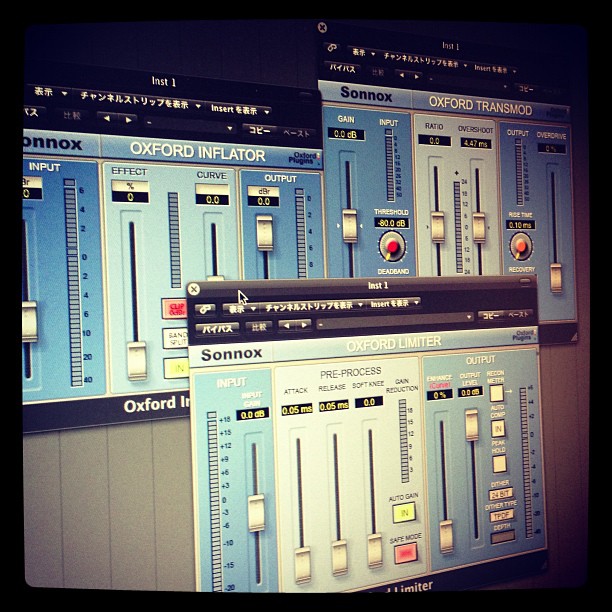Open チャンネルストリップを表示 dropdown in Inflator window
Image resolution: width=612 pixels, height=612 pixels.
click(x=140, y=101)
